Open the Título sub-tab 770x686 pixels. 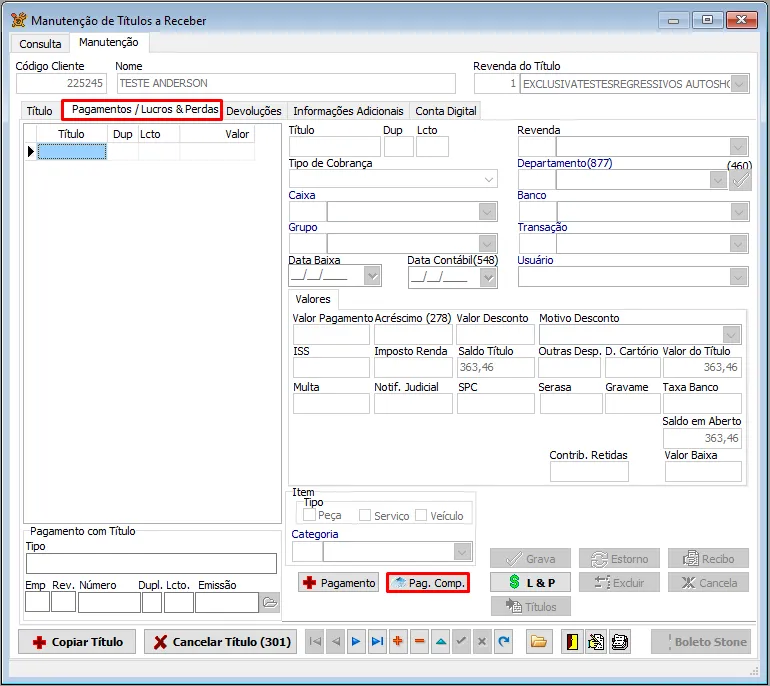(40, 111)
